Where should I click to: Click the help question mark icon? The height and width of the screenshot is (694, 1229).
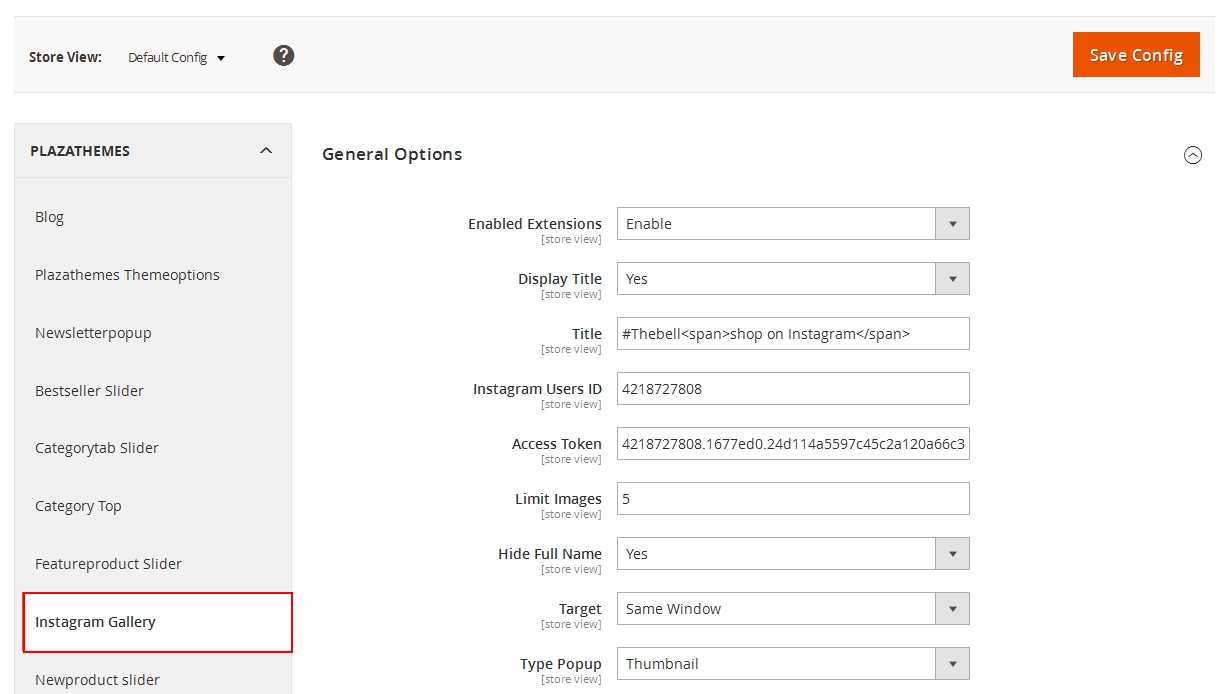[284, 56]
